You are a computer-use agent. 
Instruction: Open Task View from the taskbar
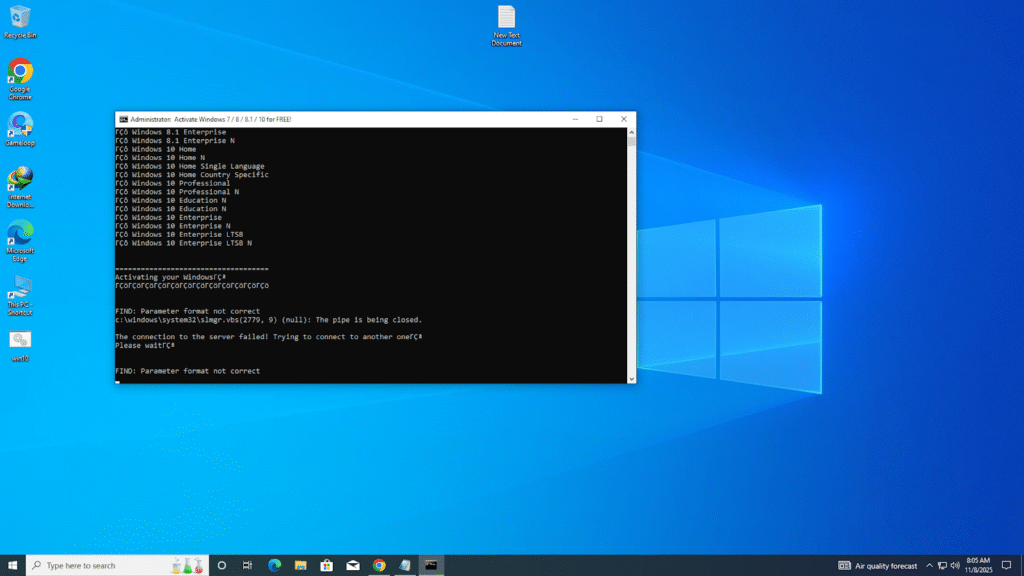(247, 565)
